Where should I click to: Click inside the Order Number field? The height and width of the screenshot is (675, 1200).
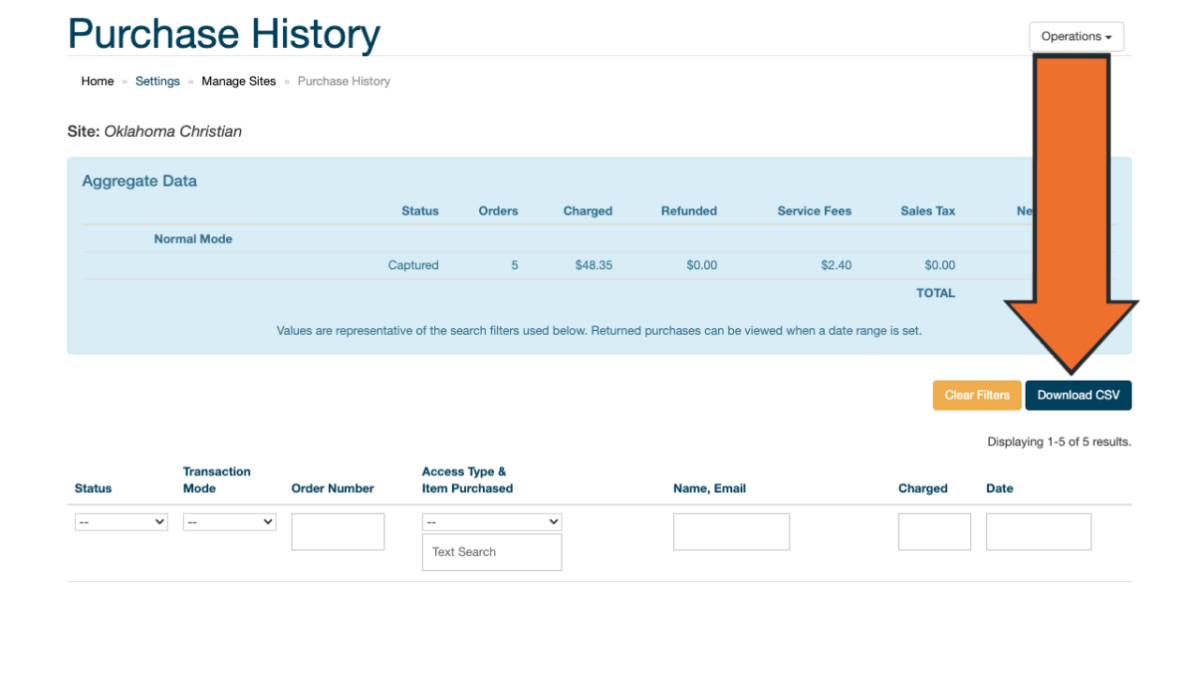(x=337, y=531)
